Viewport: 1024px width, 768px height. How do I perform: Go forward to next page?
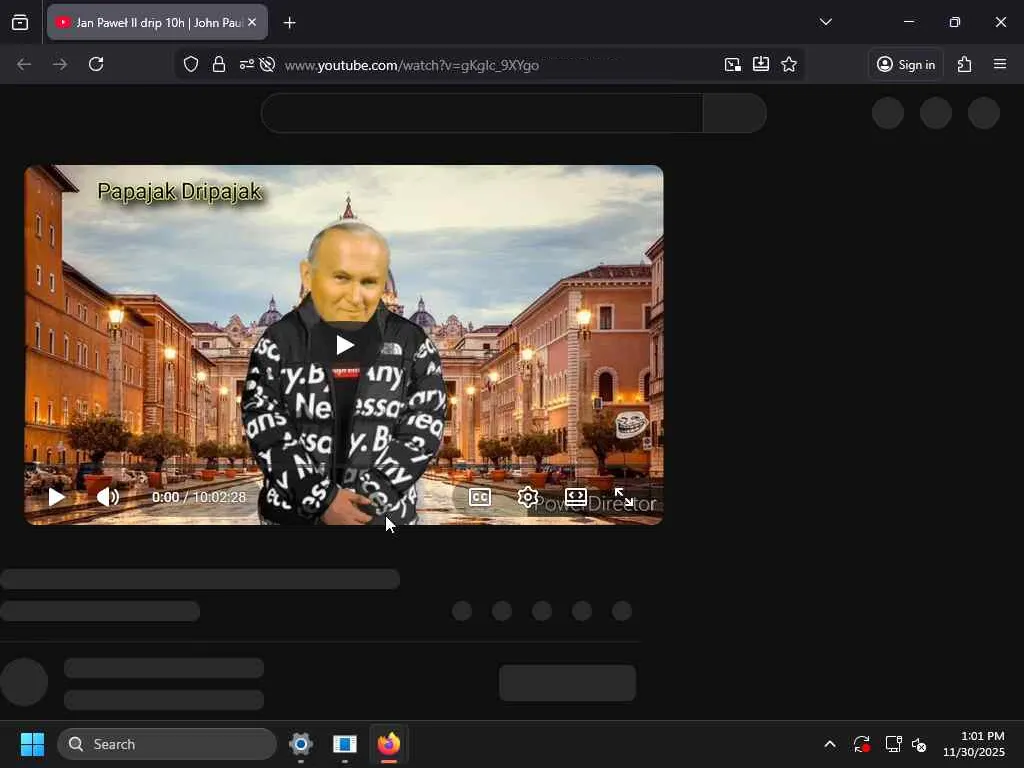[x=60, y=64]
